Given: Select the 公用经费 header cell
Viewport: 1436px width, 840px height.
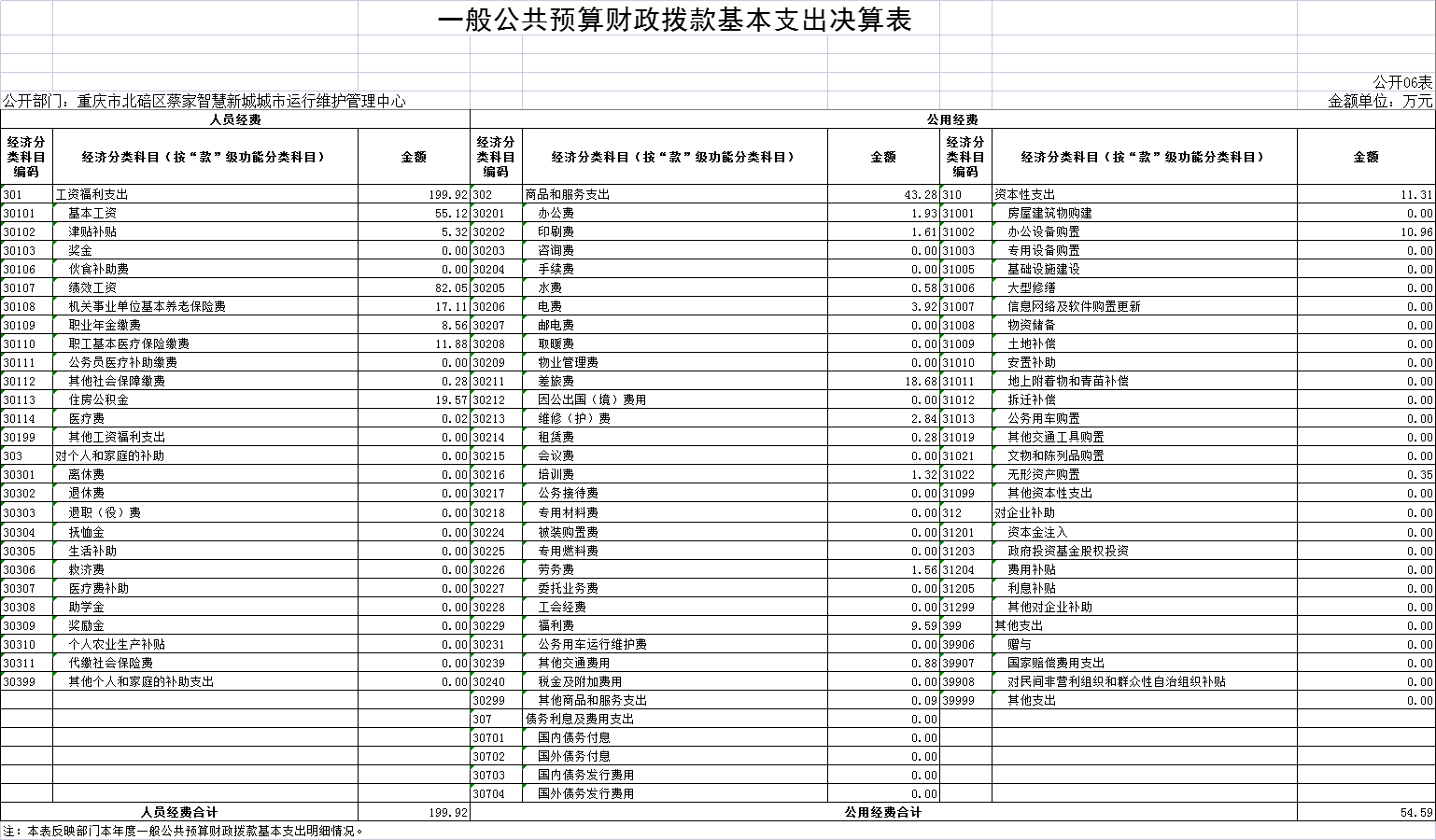Looking at the screenshot, I should [x=952, y=119].
